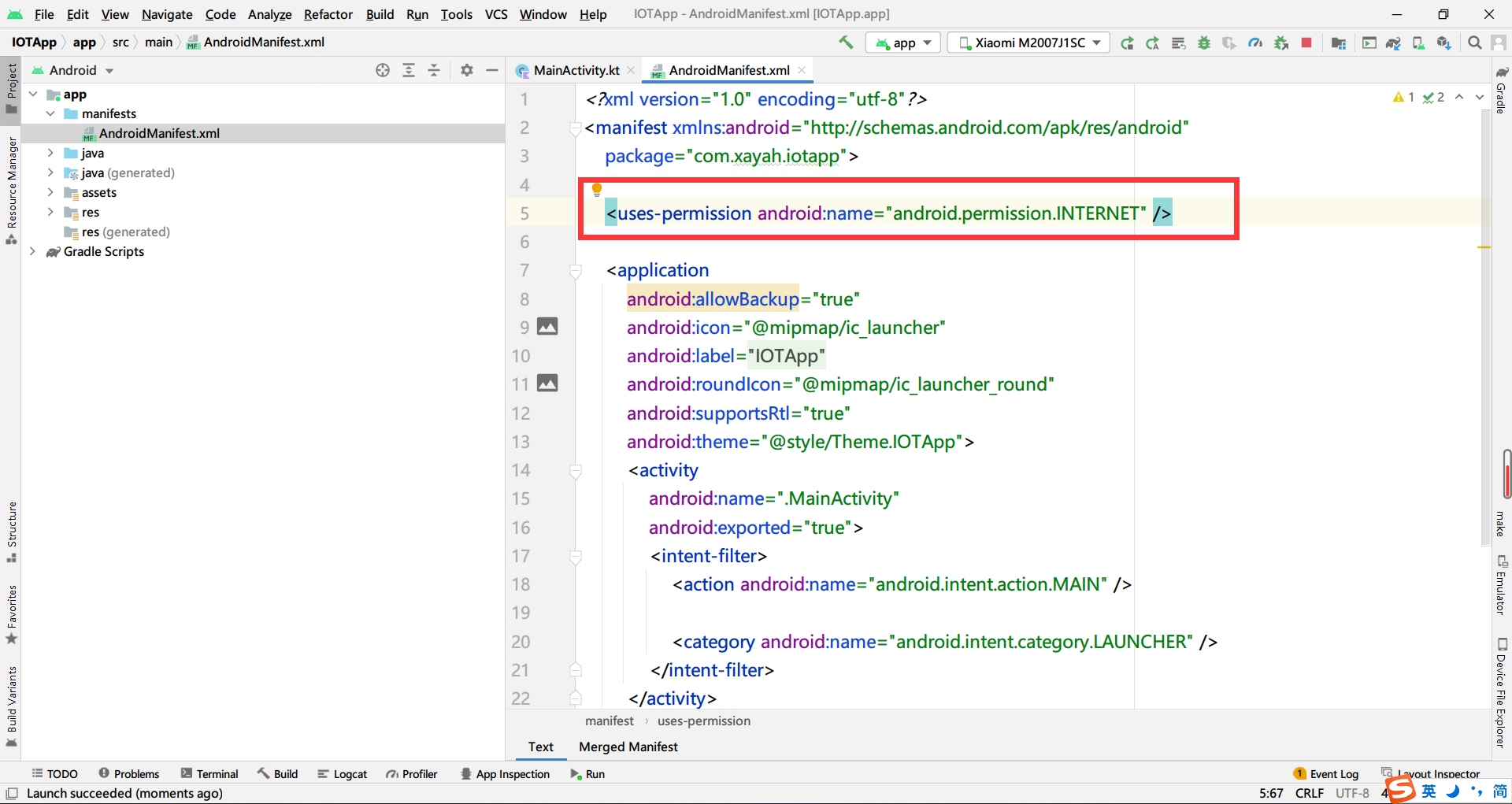
Task: Toggle Sogou input between Chinese and English
Action: [x=1428, y=791]
